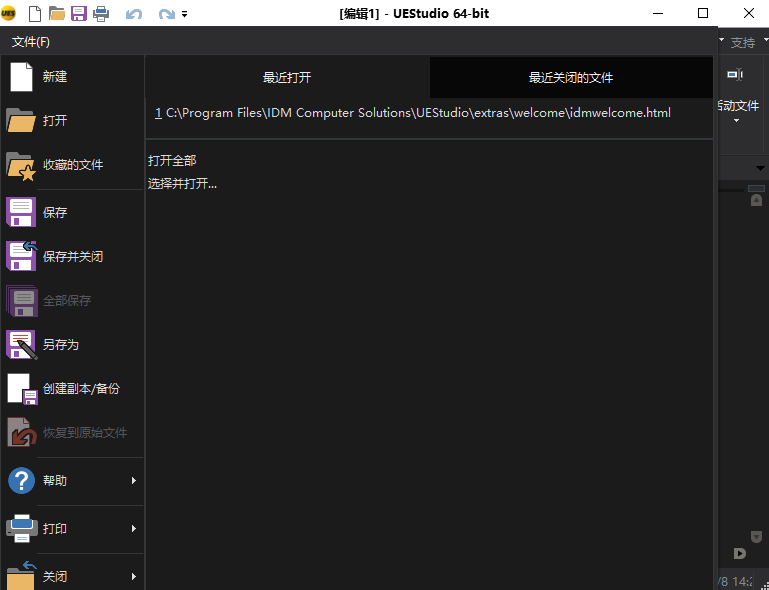This screenshot has width=769, height=590.
Task: Click the UEStudio application logo icon
Action: click(8, 13)
